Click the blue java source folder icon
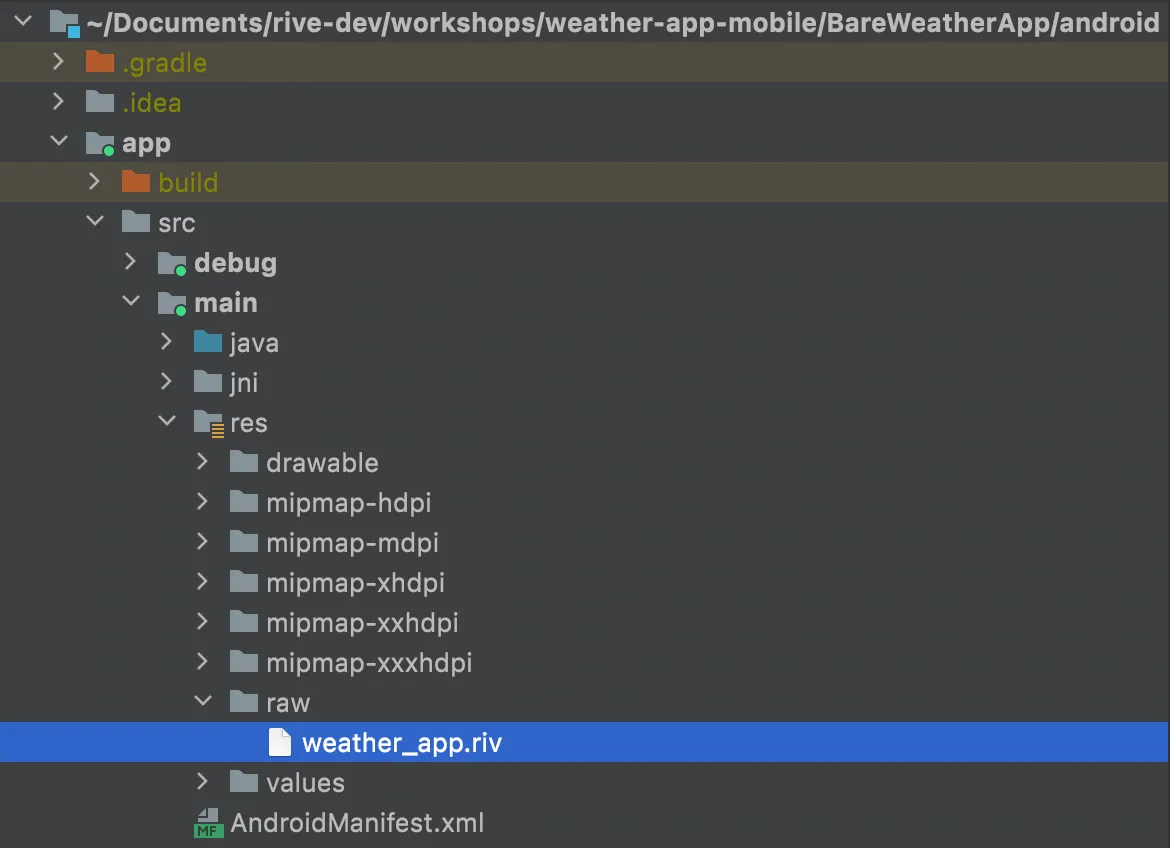1170x848 pixels. click(207, 342)
